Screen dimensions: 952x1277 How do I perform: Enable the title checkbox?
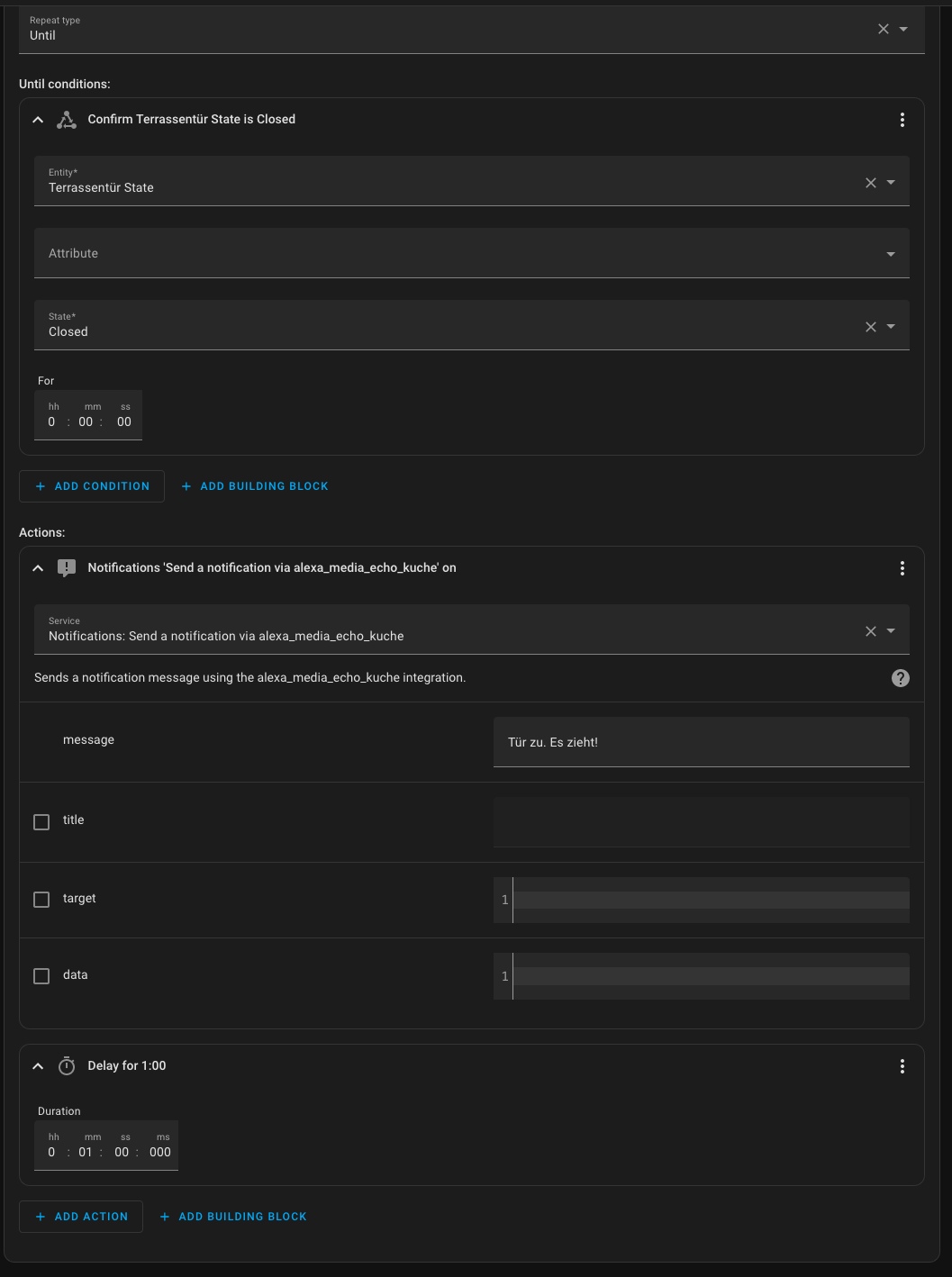[x=41, y=822]
